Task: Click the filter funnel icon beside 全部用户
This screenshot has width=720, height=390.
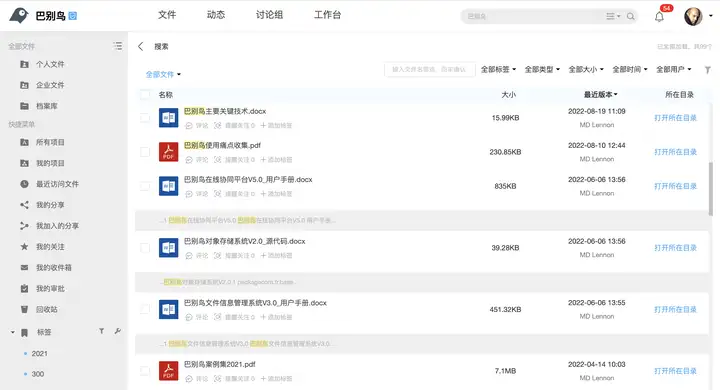Action: click(x=708, y=70)
